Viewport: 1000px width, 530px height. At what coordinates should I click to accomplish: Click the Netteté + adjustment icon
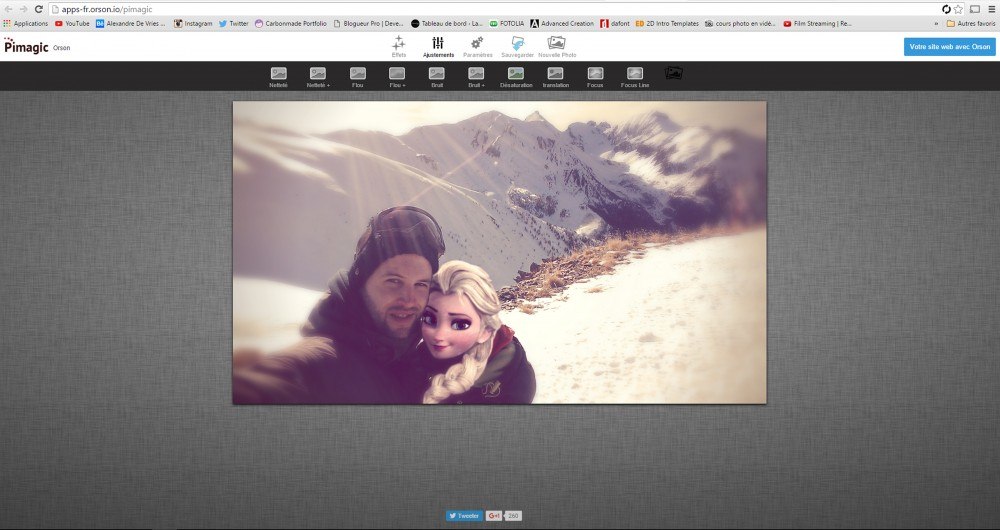(318, 74)
